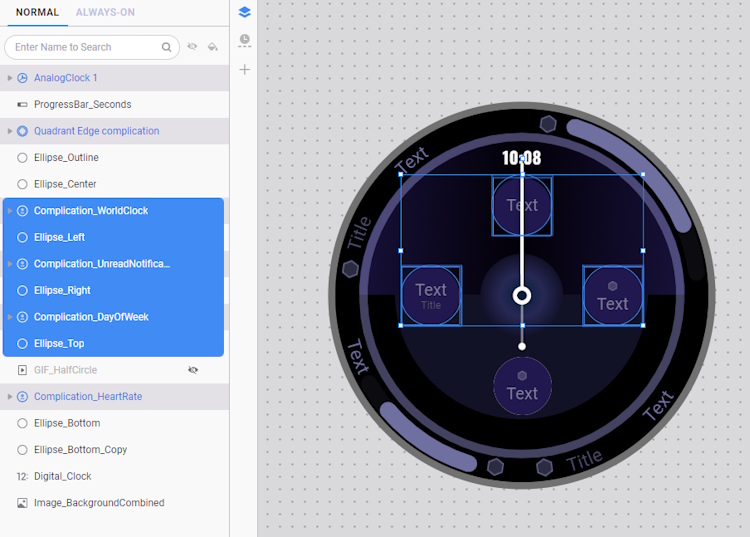Click the ProgressBar_Seconds layer icon

tap(22, 104)
